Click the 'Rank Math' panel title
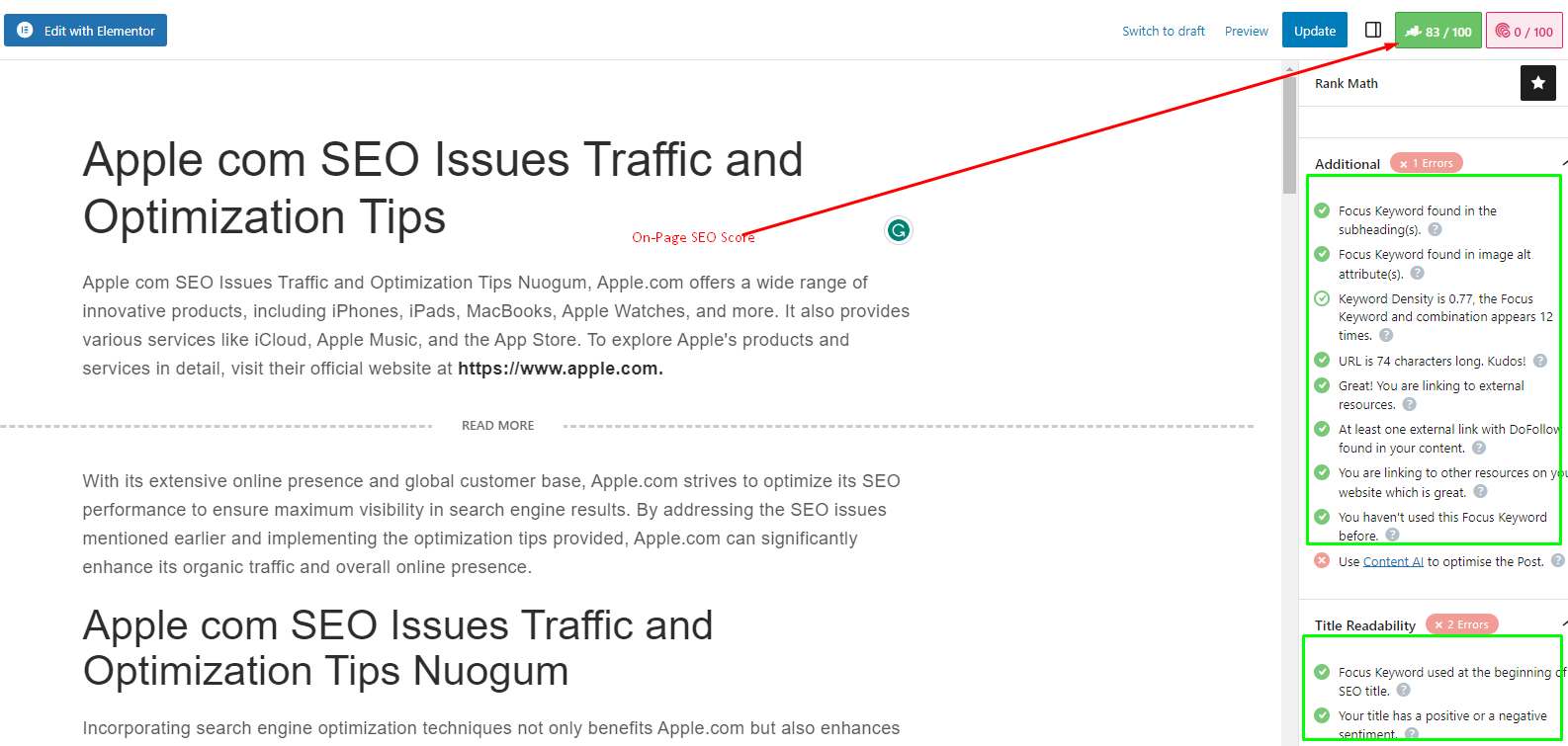 pyautogui.click(x=1347, y=83)
